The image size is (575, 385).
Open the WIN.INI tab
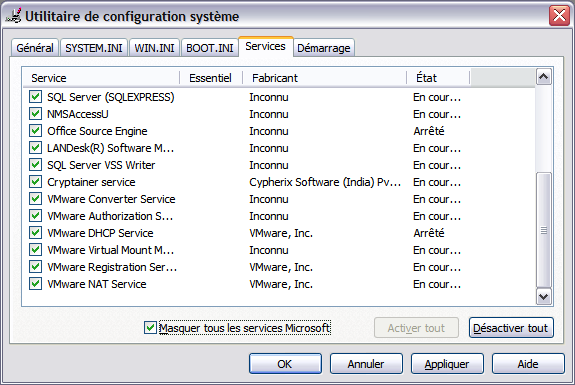click(x=154, y=48)
